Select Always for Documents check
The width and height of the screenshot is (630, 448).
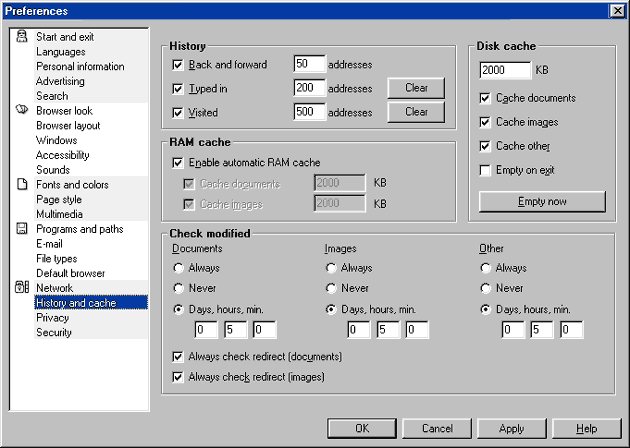pos(178,268)
